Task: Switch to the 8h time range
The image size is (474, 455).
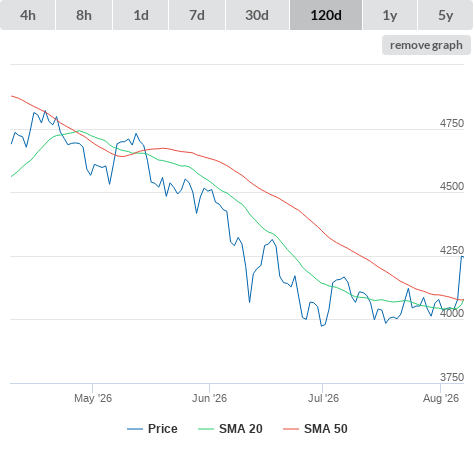Action: (x=84, y=15)
